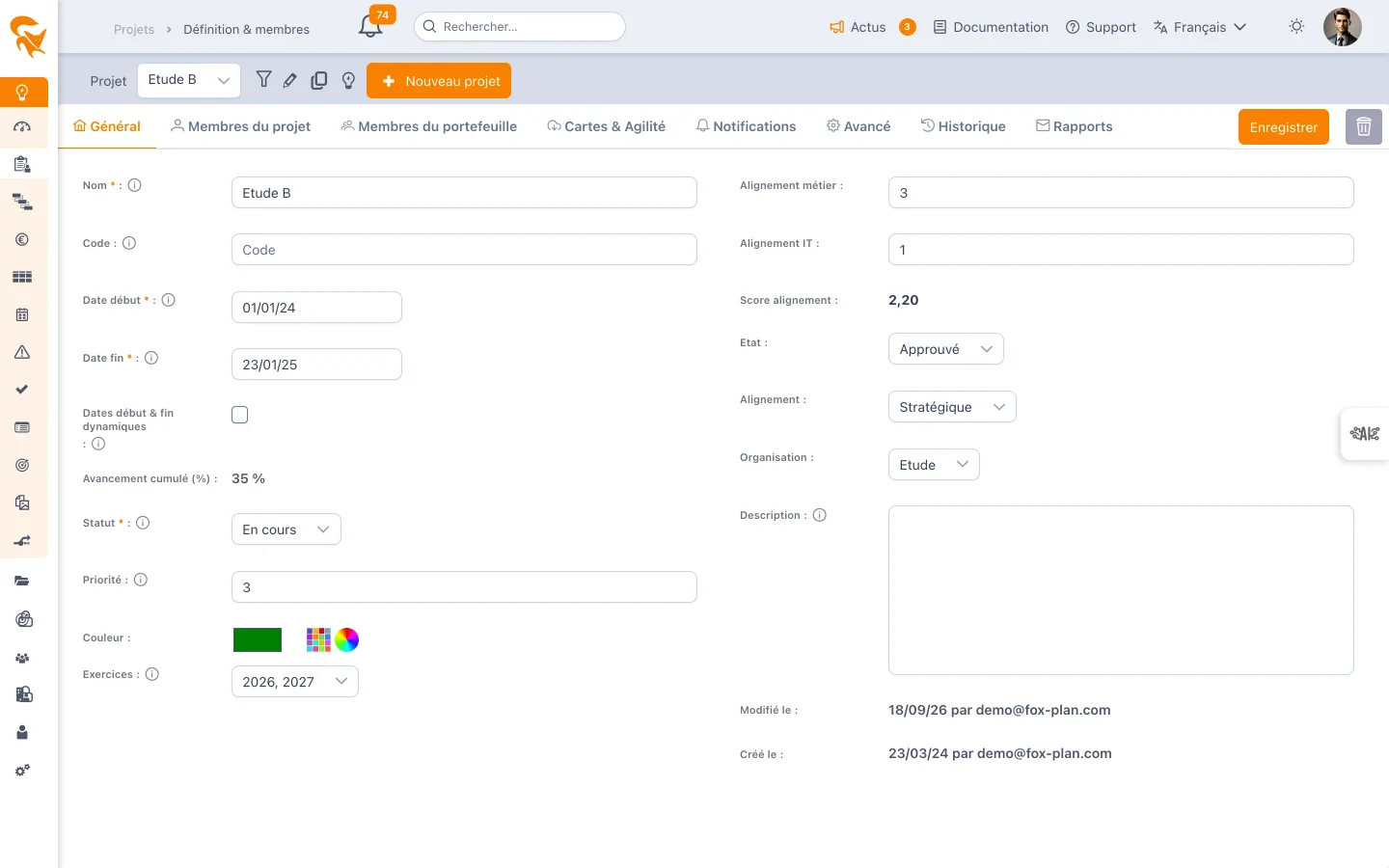Open the color grid palette icon
Screen dimensions: 1389x868
click(318, 639)
